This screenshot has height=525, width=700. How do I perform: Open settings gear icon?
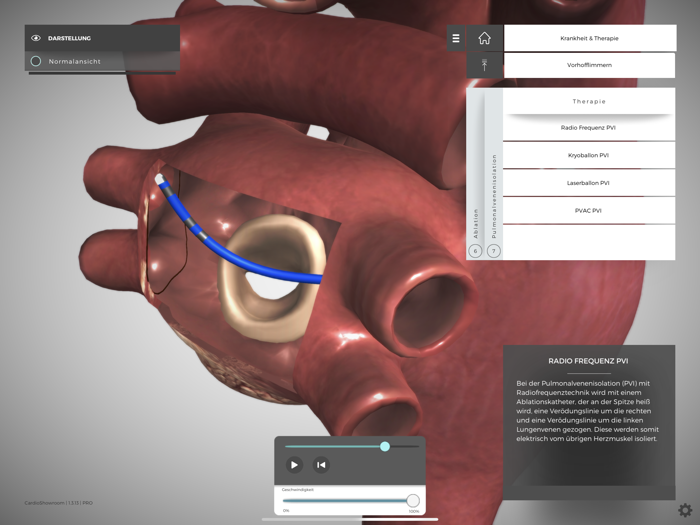[685, 510]
